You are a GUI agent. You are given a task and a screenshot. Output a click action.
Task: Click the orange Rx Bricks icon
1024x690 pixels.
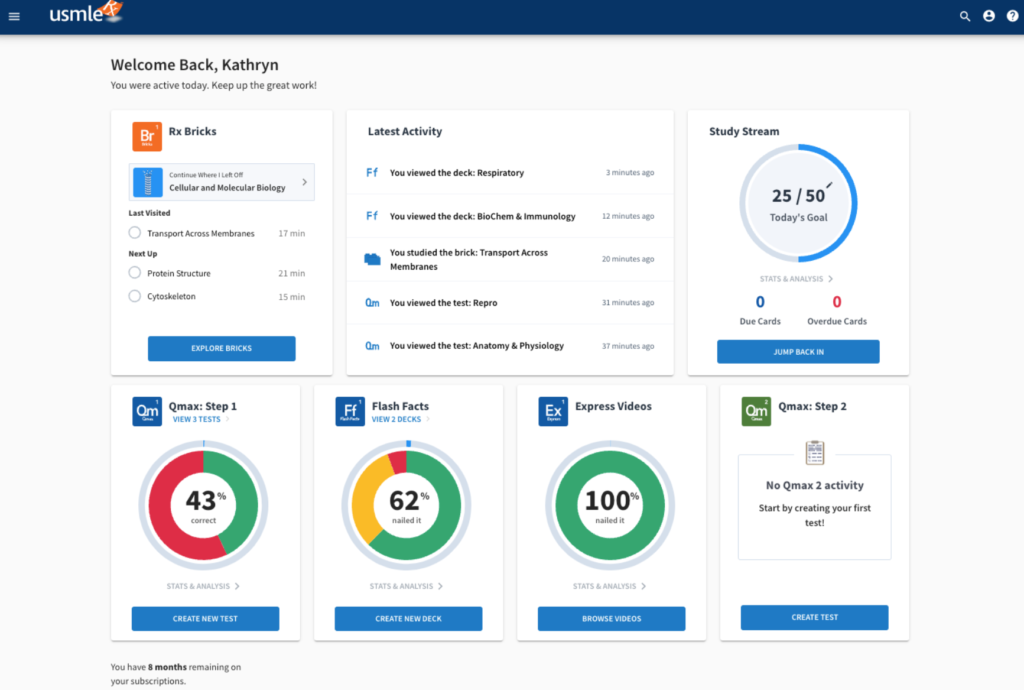pyautogui.click(x=147, y=136)
